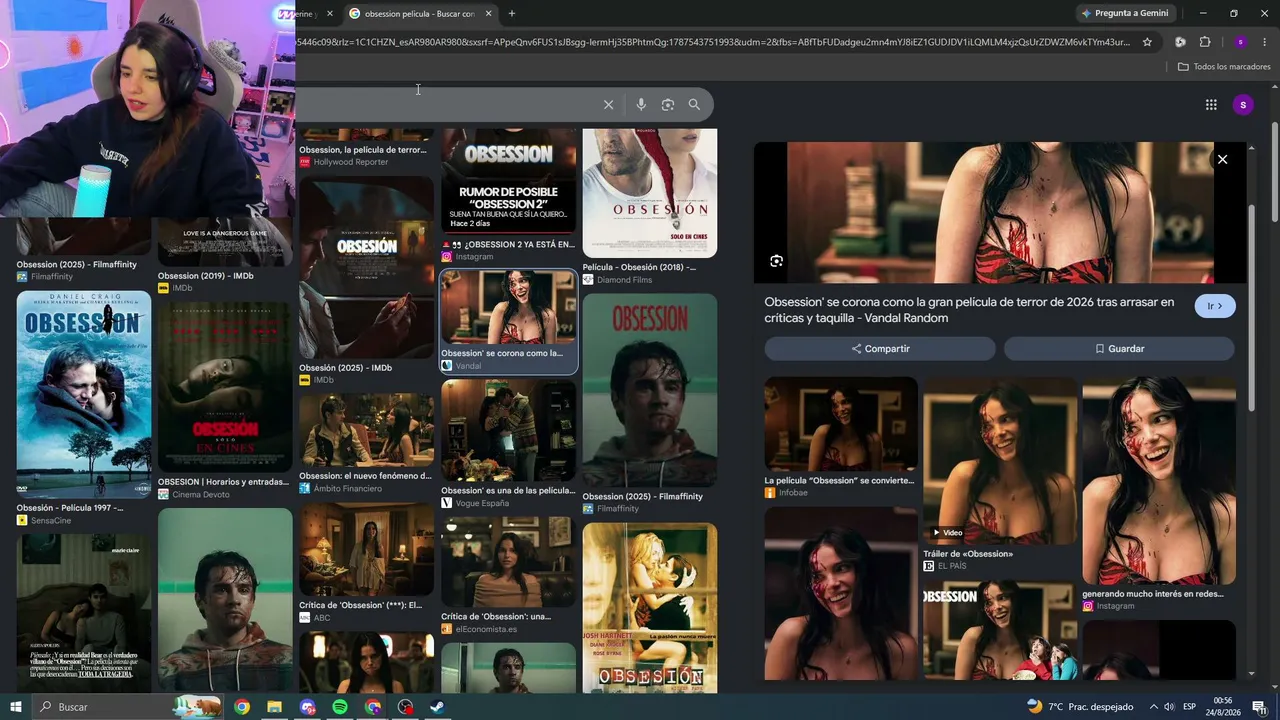
Task: Click 'Obsesión - Película 1997' caption link
Action: (70, 508)
